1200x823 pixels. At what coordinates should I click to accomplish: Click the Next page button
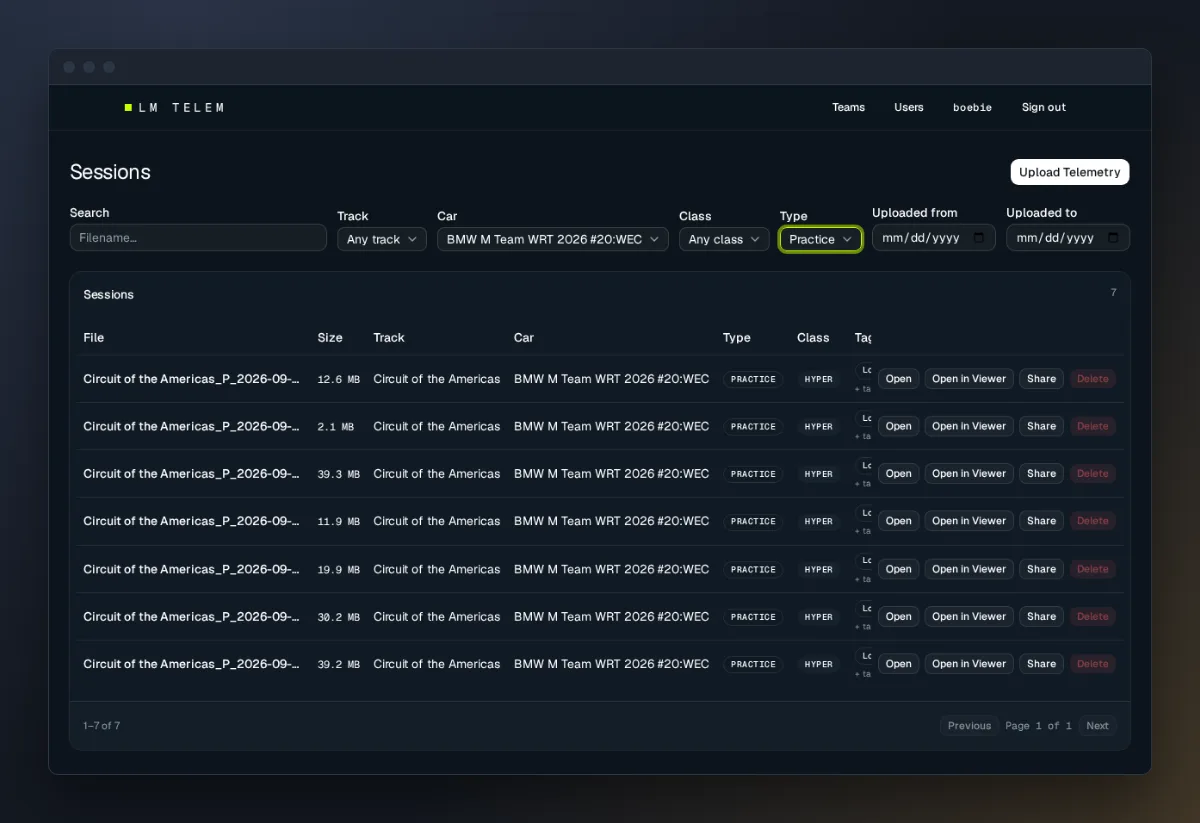[1097, 726]
